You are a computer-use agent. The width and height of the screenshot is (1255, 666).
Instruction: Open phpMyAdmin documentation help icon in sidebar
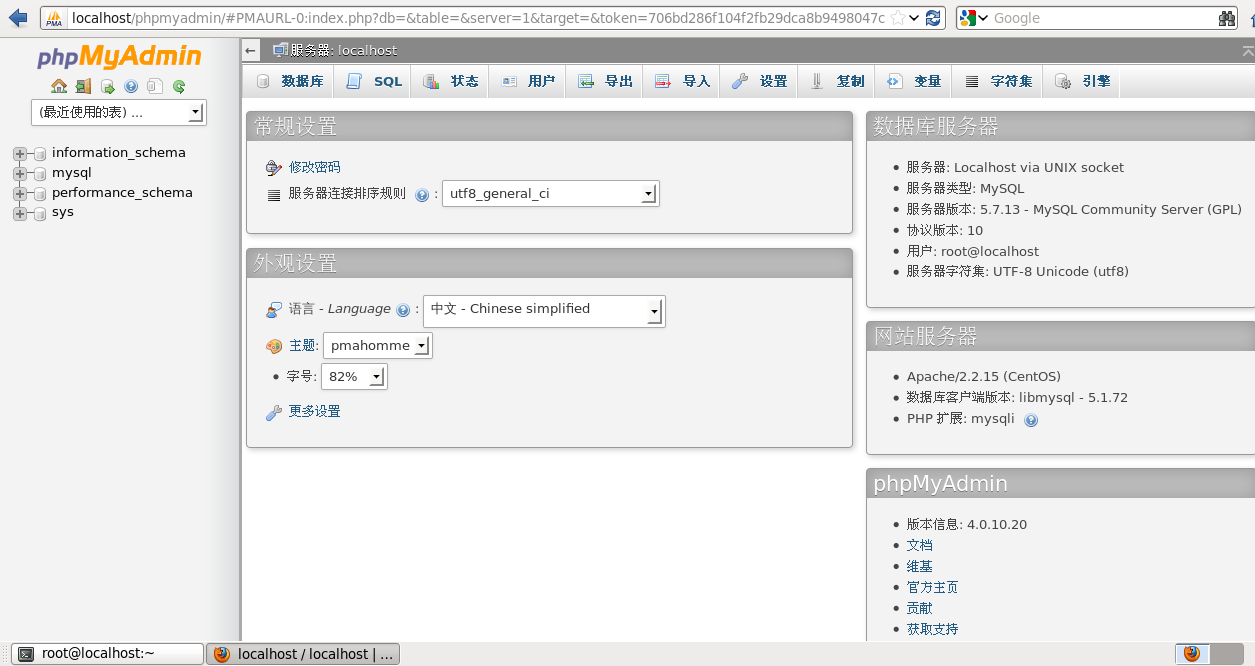131,86
